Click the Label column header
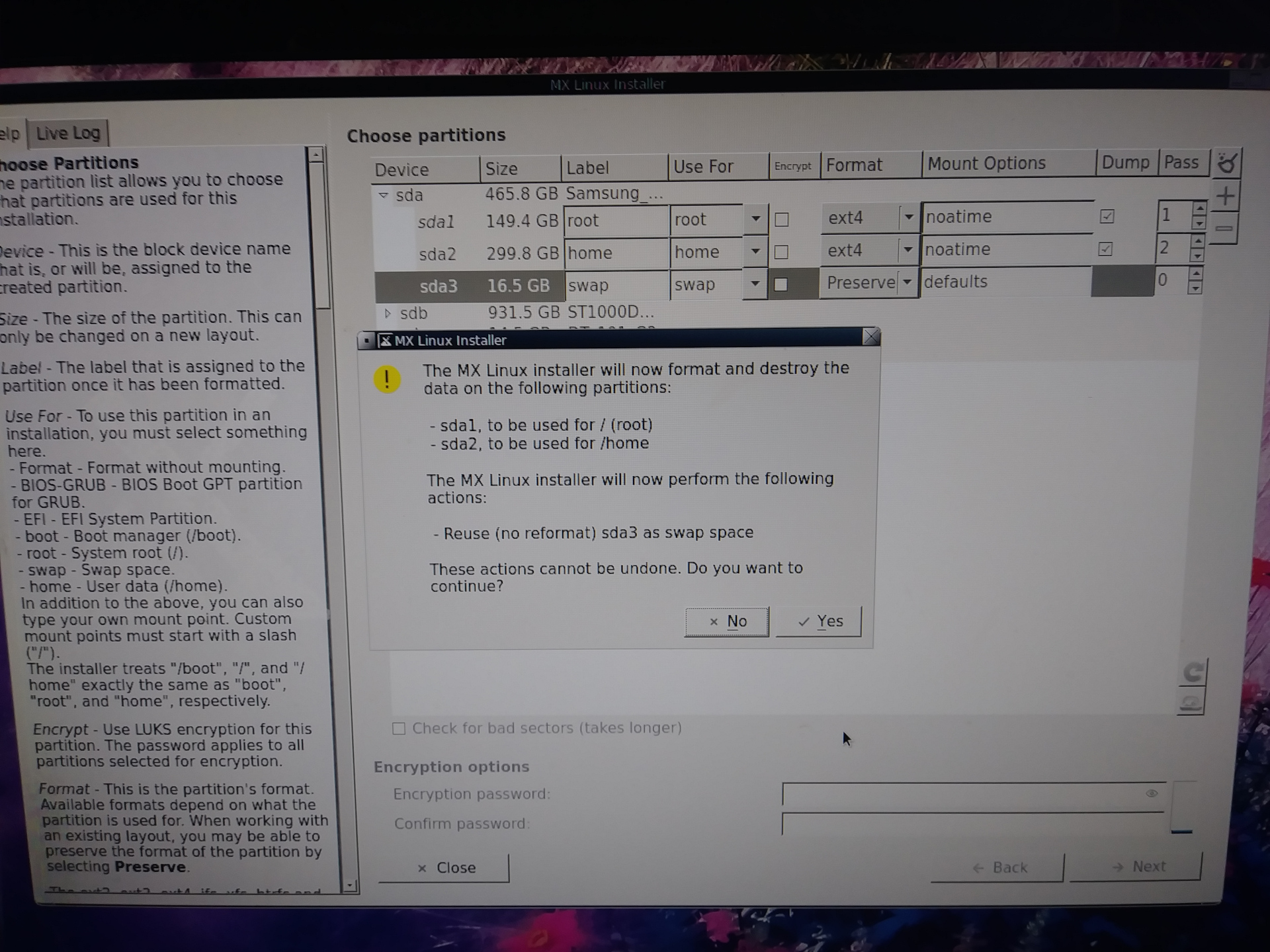The height and width of the screenshot is (952, 1270). pos(614,168)
